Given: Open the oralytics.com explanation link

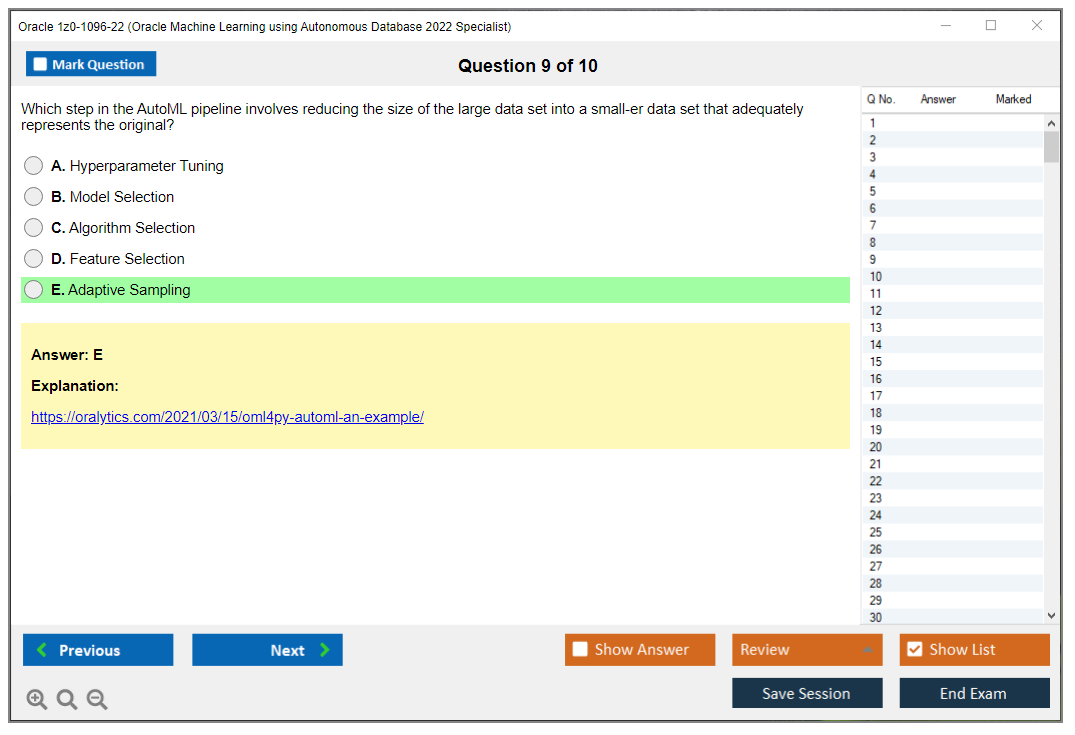Looking at the screenshot, I should [x=227, y=416].
